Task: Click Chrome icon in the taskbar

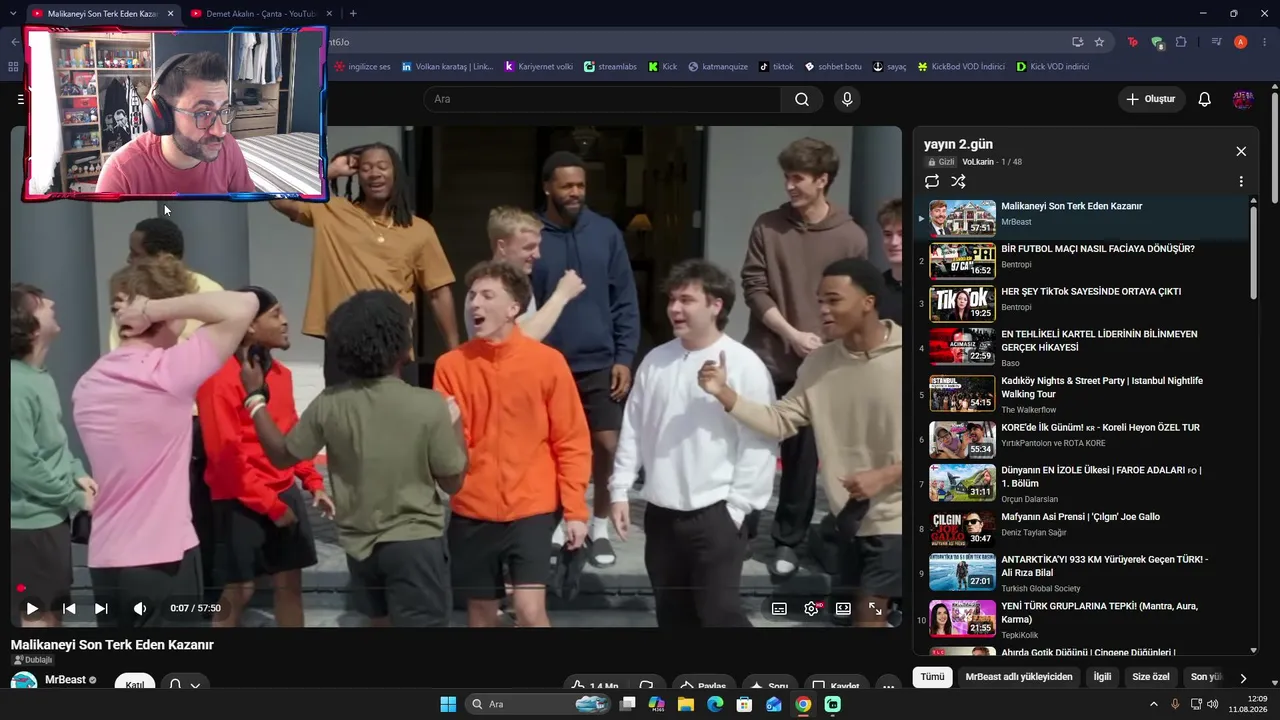Action: (x=803, y=704)
